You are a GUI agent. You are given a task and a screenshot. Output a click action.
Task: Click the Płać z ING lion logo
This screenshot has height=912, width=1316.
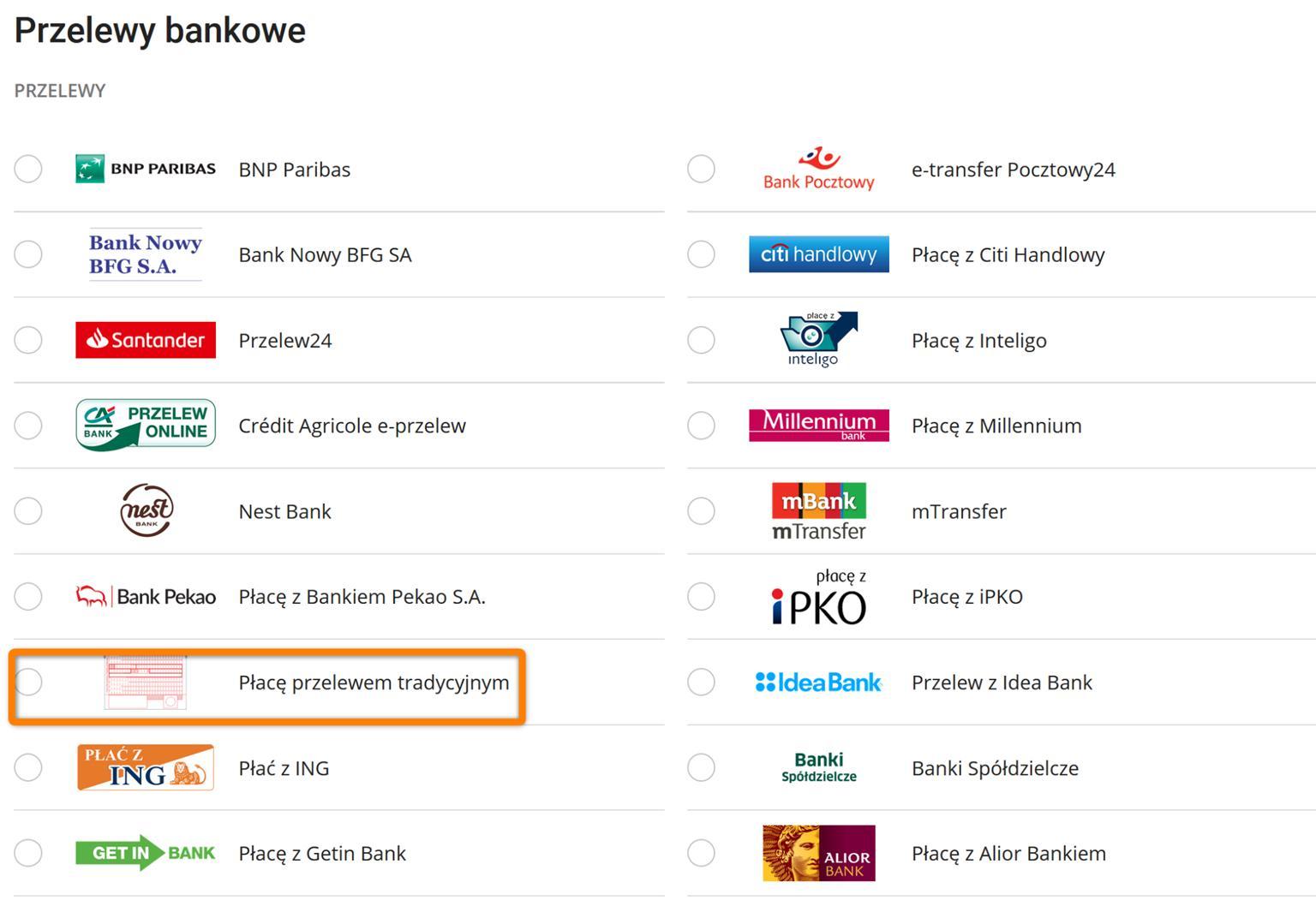(146, 767)
